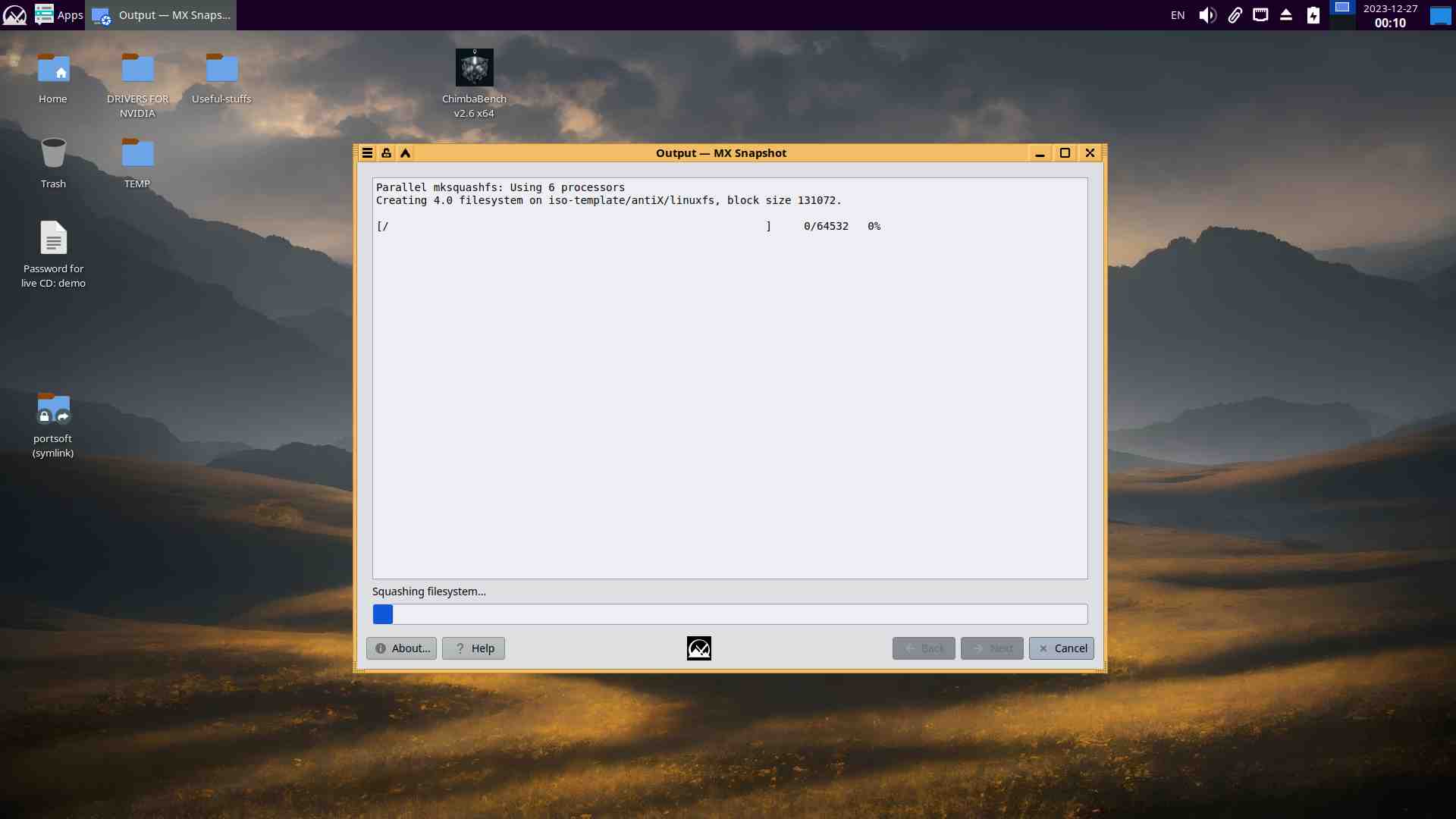Click the battery power tray icon
Screen dimensions: 1456x819
[x=1313, y=15]
